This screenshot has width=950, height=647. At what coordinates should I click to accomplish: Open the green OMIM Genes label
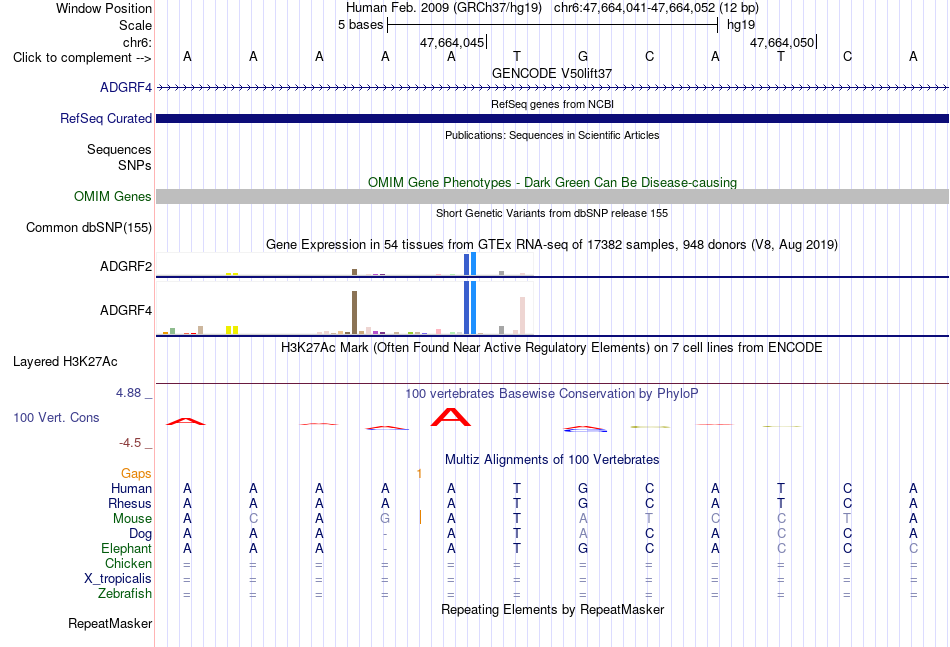coord(113,196)
